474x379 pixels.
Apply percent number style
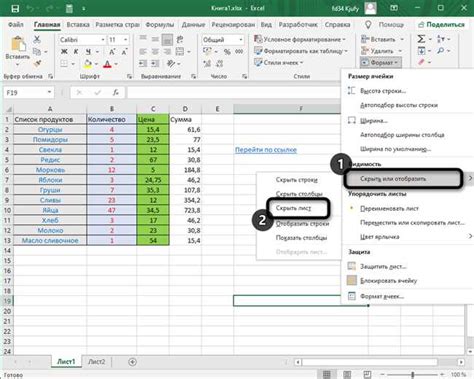(x=227, y=52)
